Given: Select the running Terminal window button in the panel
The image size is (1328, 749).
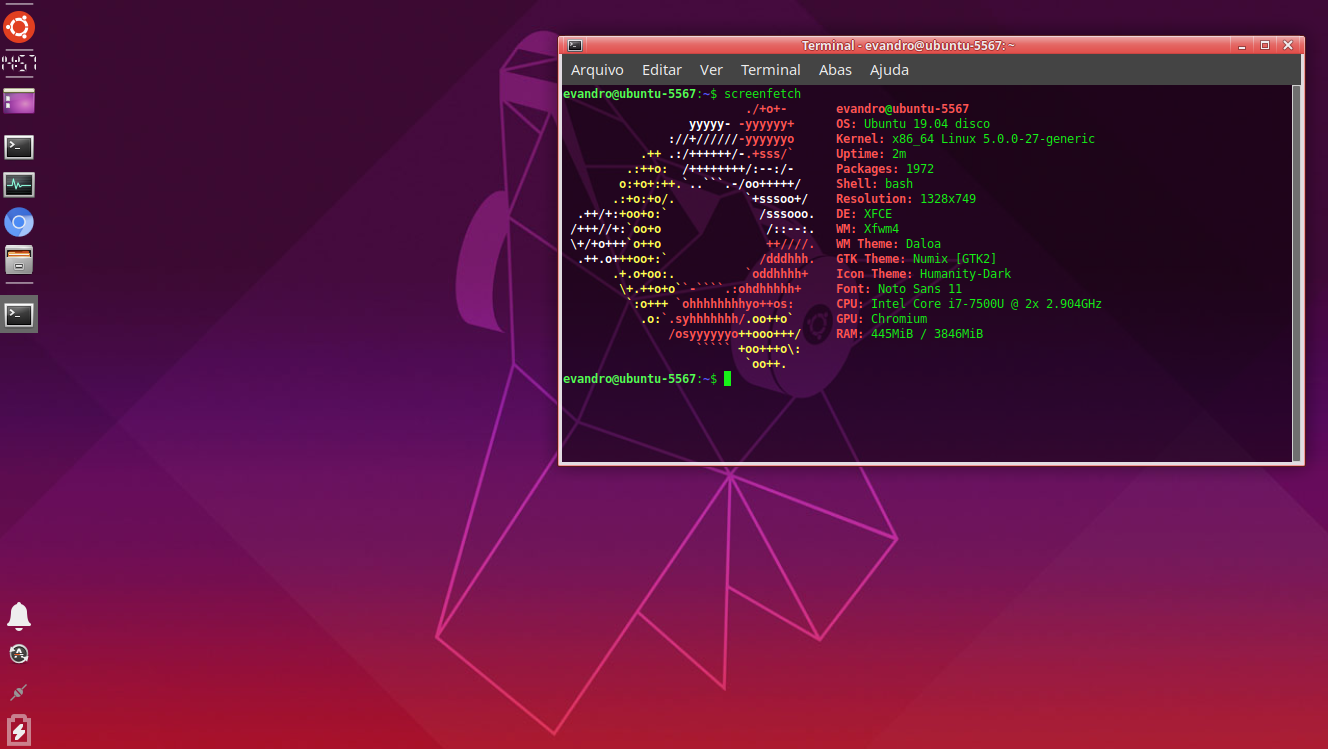Looking at the screenshot, I should click(19, 314).
